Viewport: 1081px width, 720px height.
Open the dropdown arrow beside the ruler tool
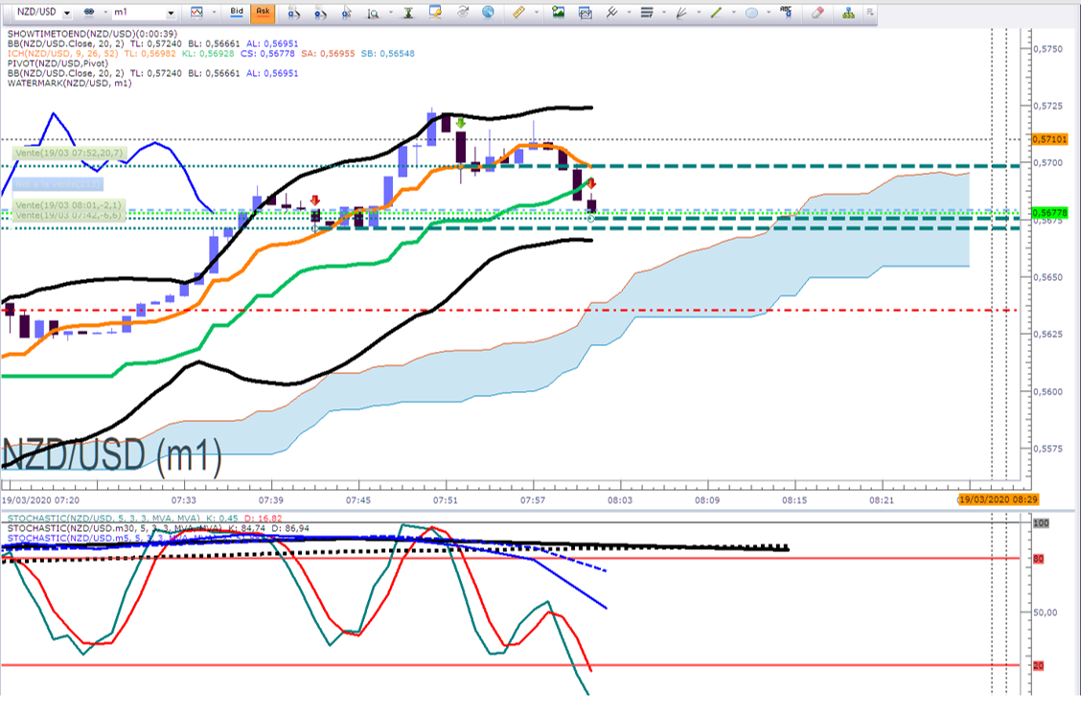tap(536, 12)
